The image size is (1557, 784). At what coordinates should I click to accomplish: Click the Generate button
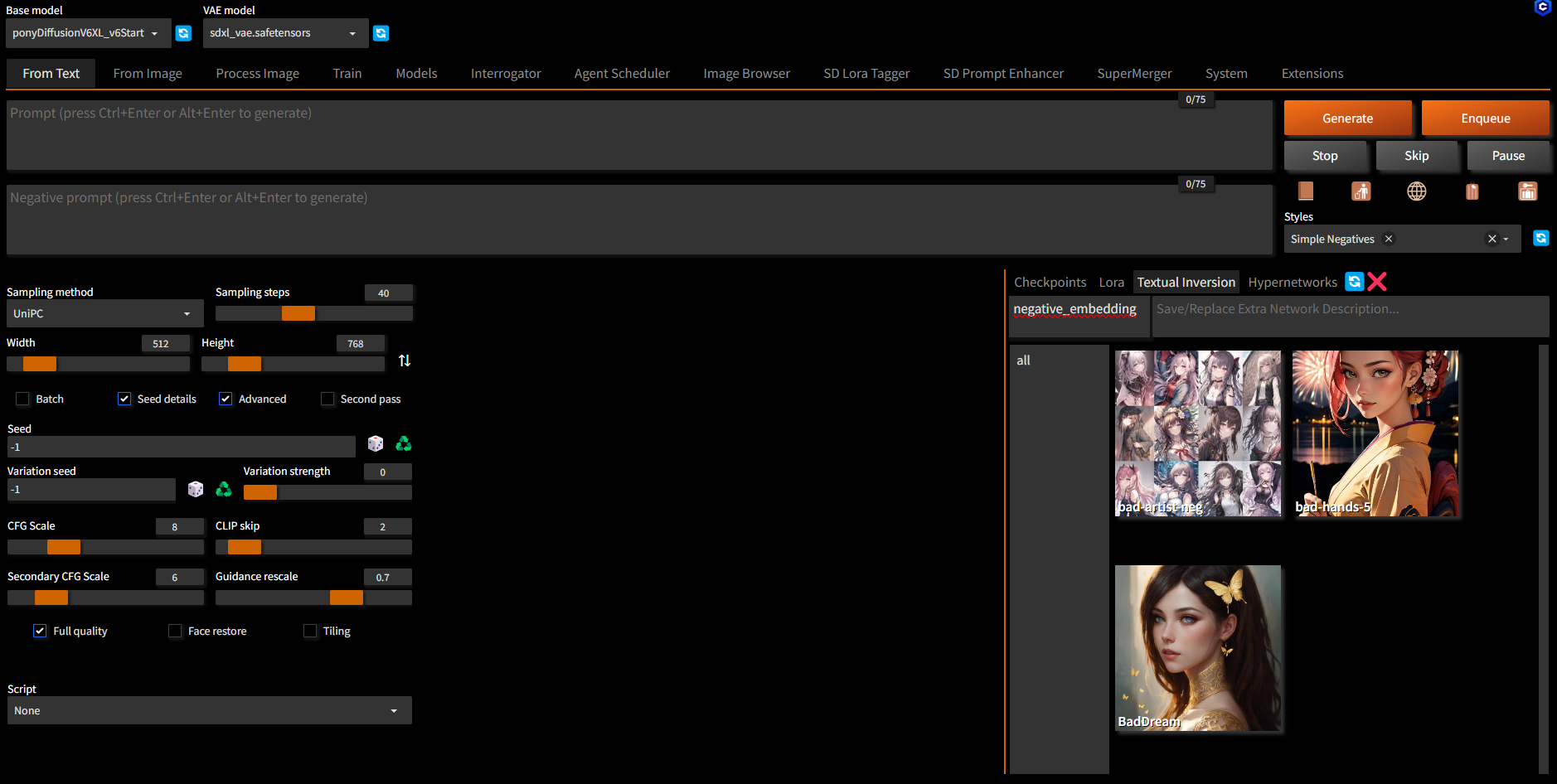pos(1347,119)
